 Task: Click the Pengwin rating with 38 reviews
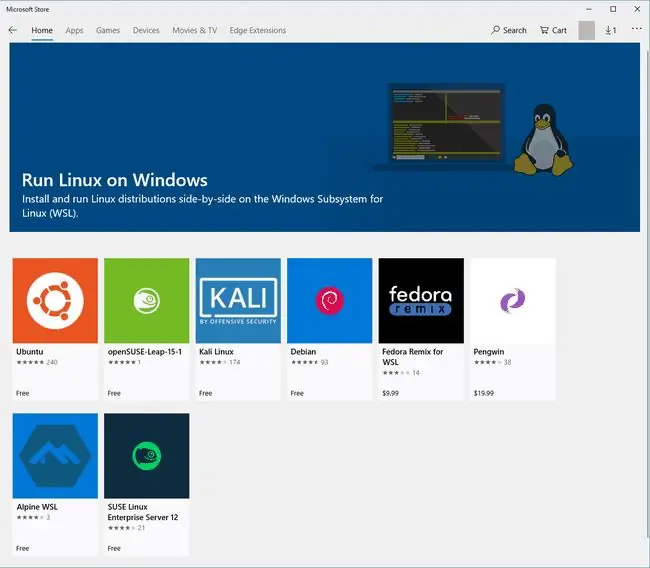pos(492,362)
